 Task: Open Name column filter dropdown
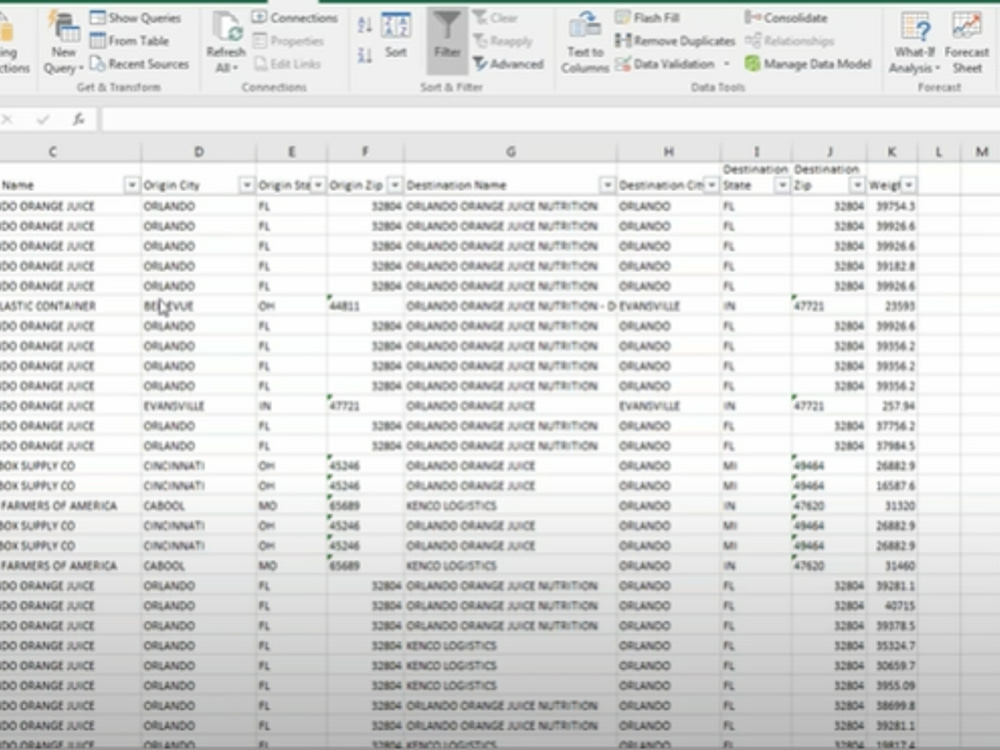click(131, 185)
